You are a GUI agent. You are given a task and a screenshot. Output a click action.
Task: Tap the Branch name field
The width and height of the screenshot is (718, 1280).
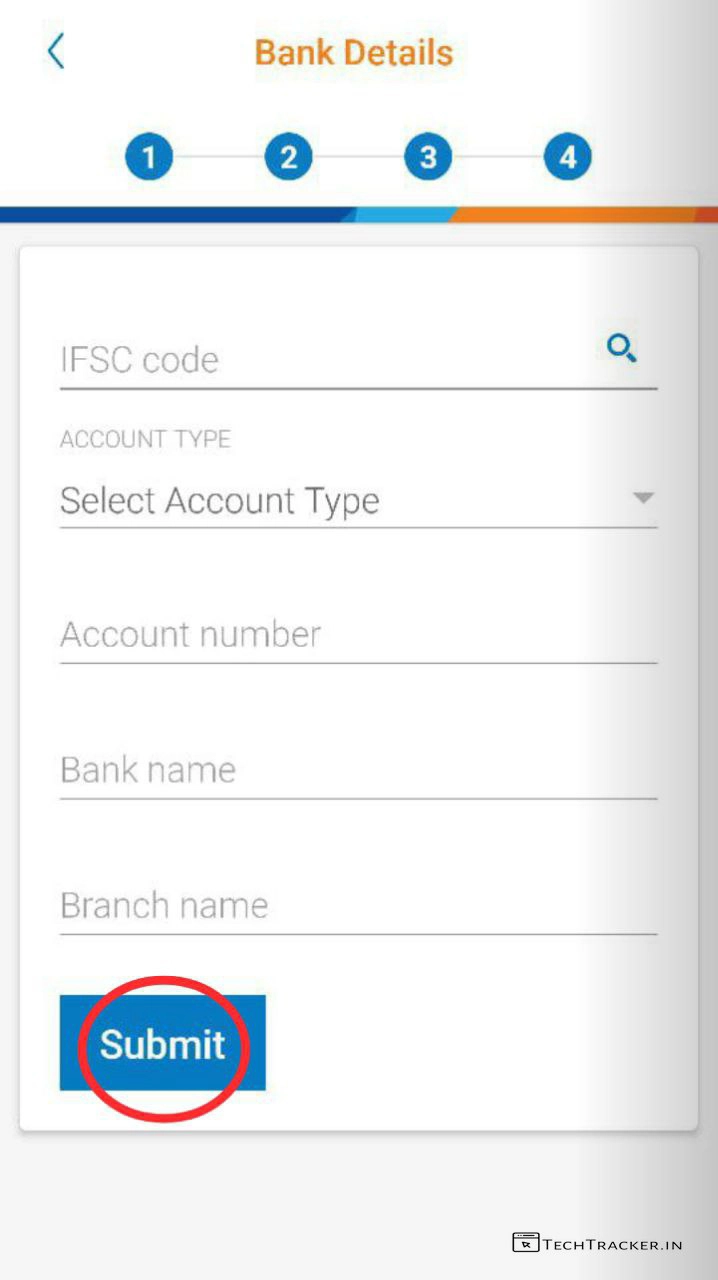(358, 906)
